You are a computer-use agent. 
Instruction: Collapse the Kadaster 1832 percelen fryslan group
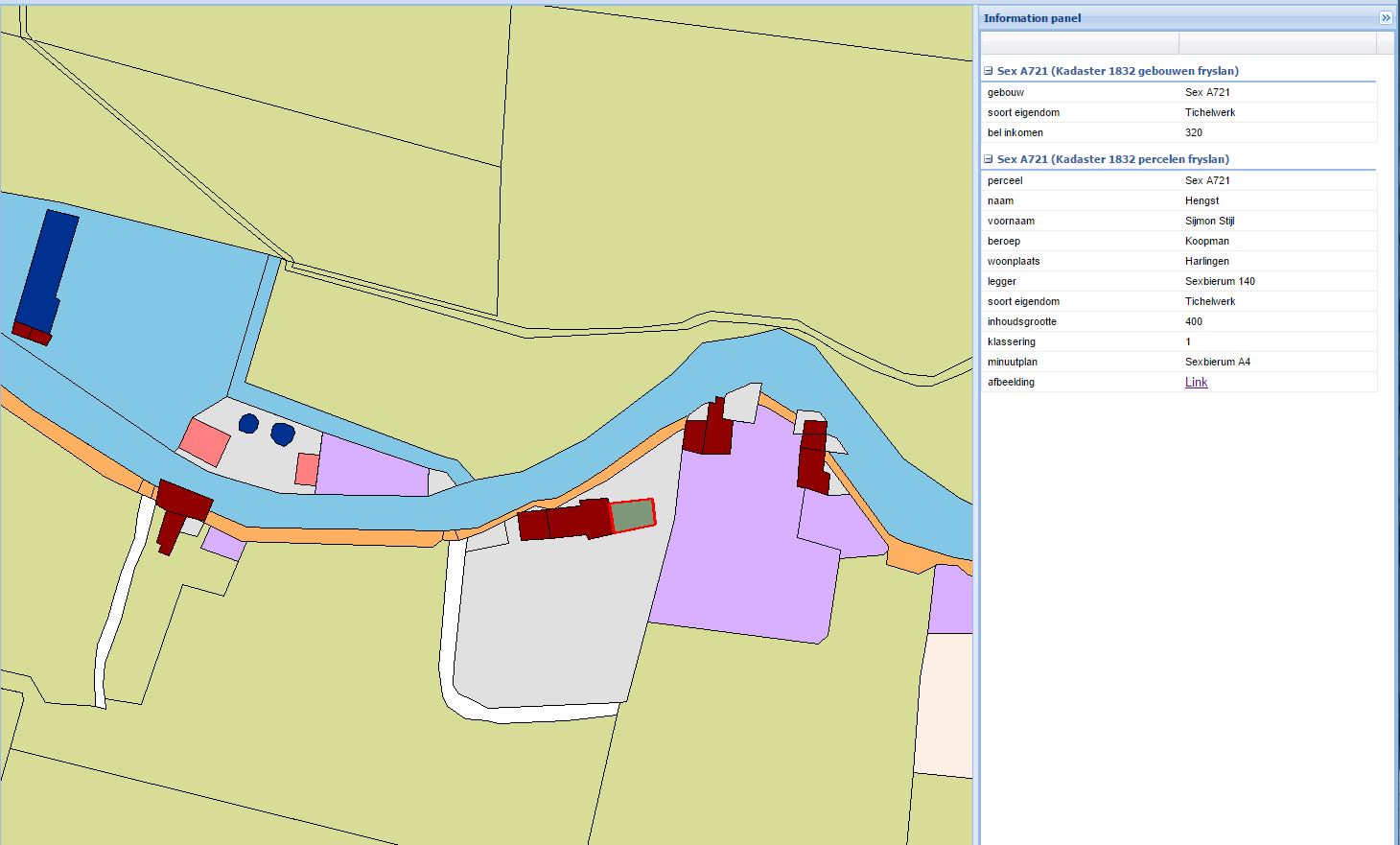click(x=989, y=159)
